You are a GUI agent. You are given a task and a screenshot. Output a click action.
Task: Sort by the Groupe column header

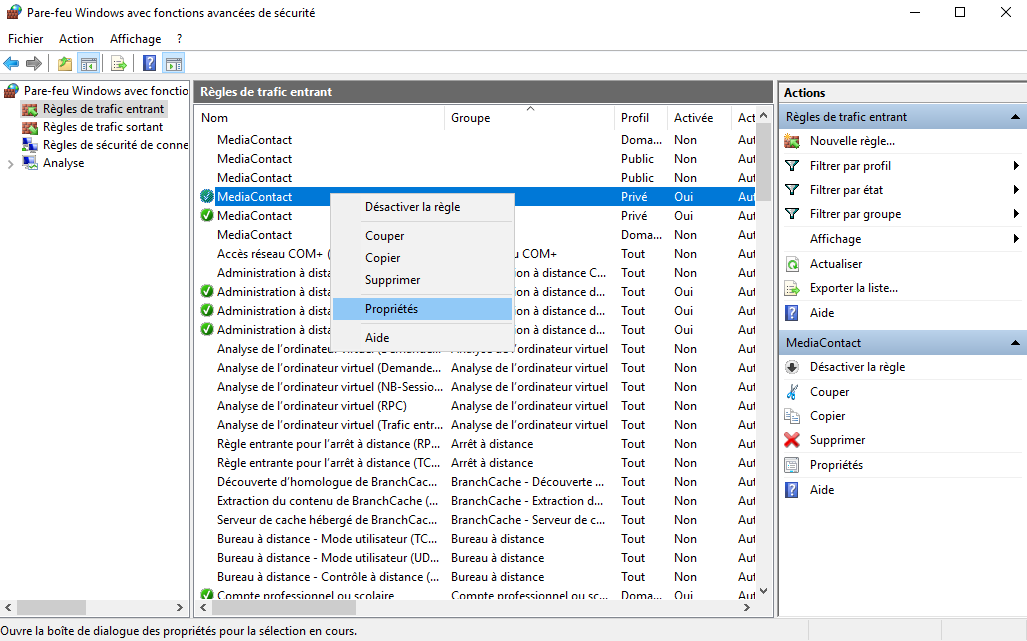(x=529, y=118)
